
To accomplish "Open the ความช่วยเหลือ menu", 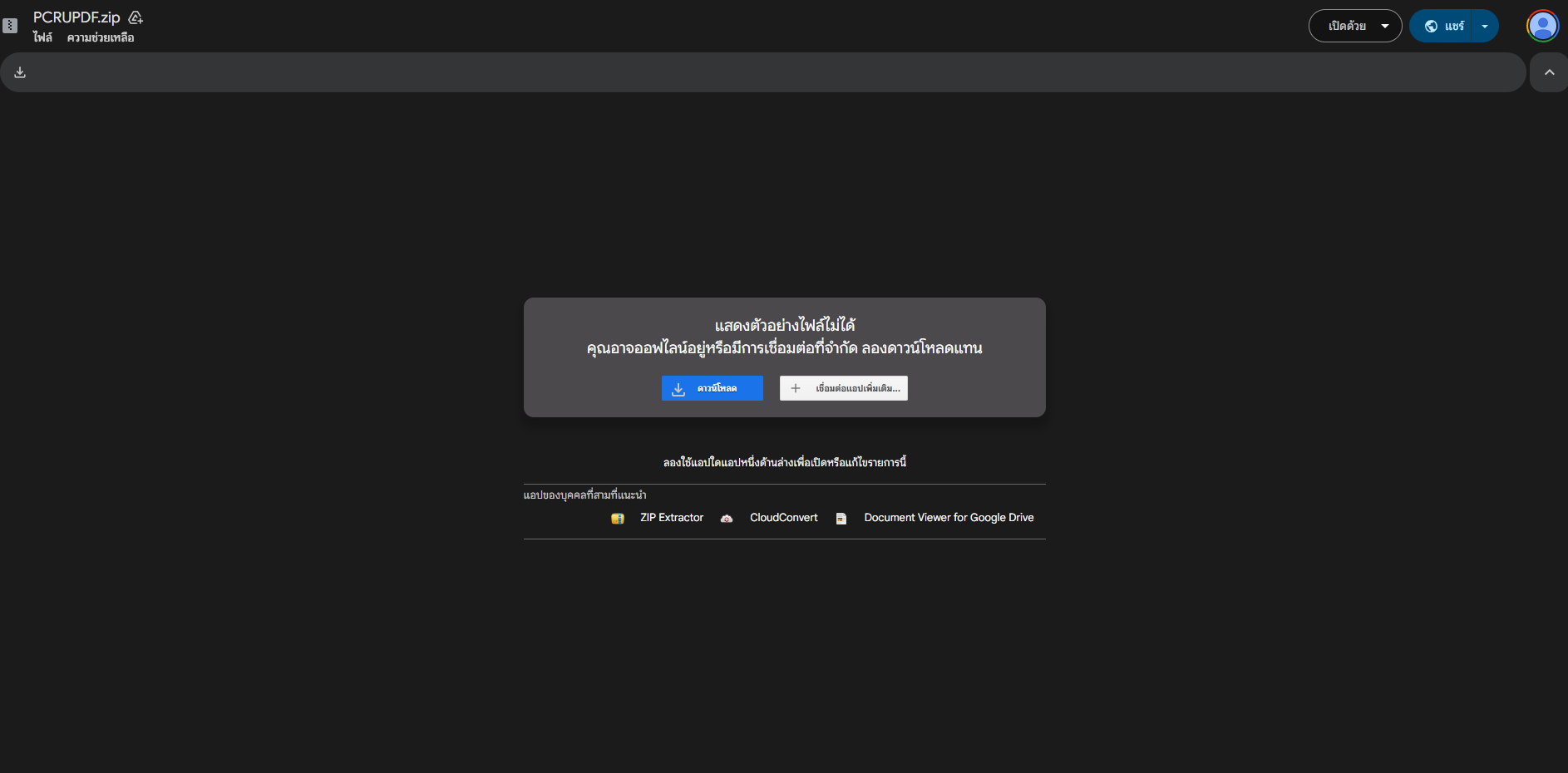I will click(101, 37).
